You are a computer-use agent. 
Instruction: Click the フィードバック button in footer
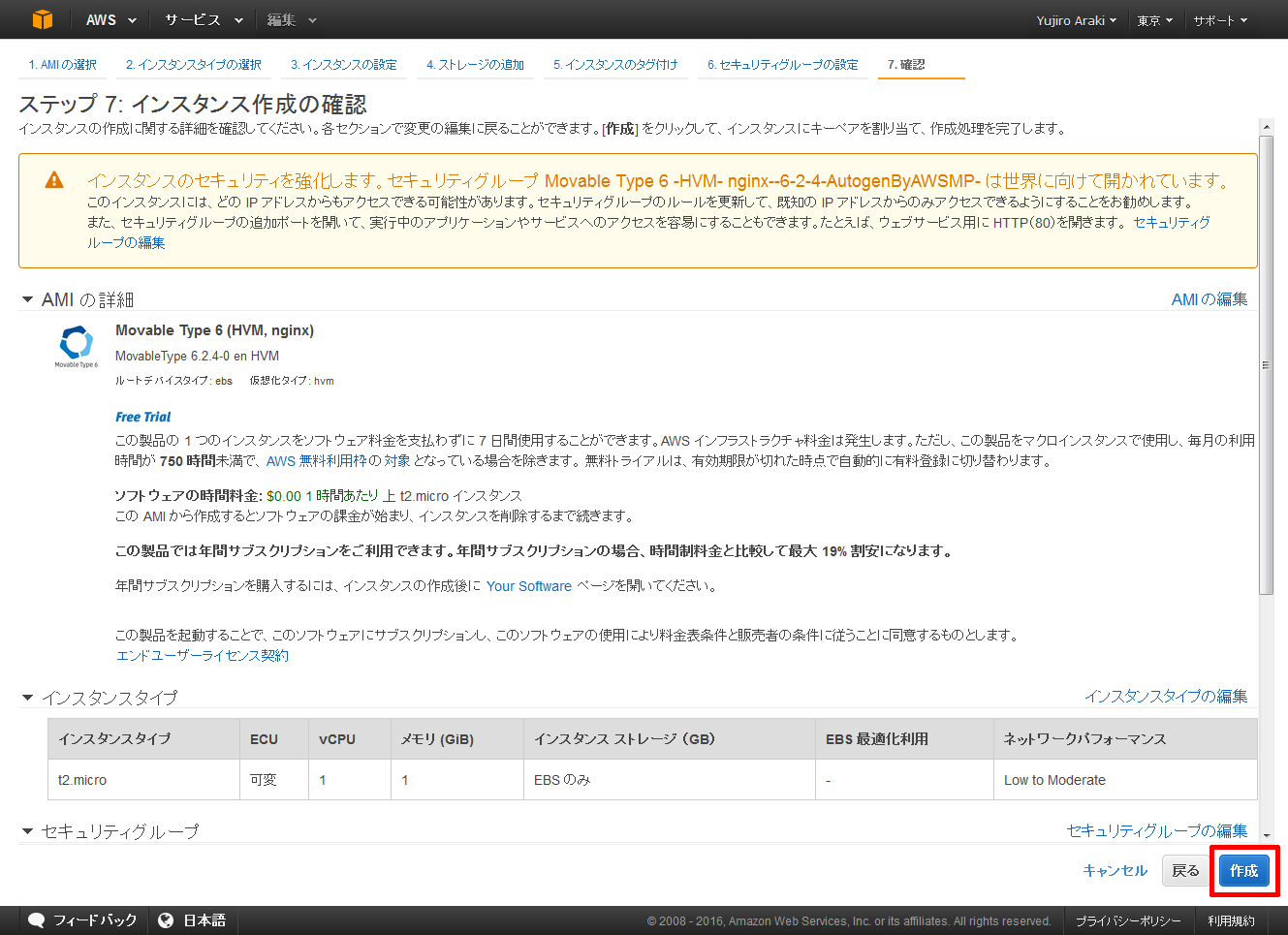pyautogui.click(x=83, y=920)
